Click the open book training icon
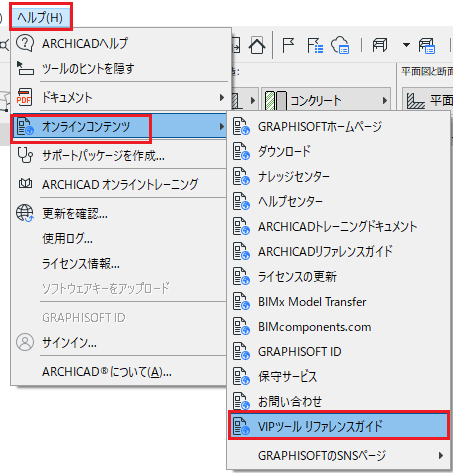The height and width of the screenshot is (473, 453). pos(25,183)
